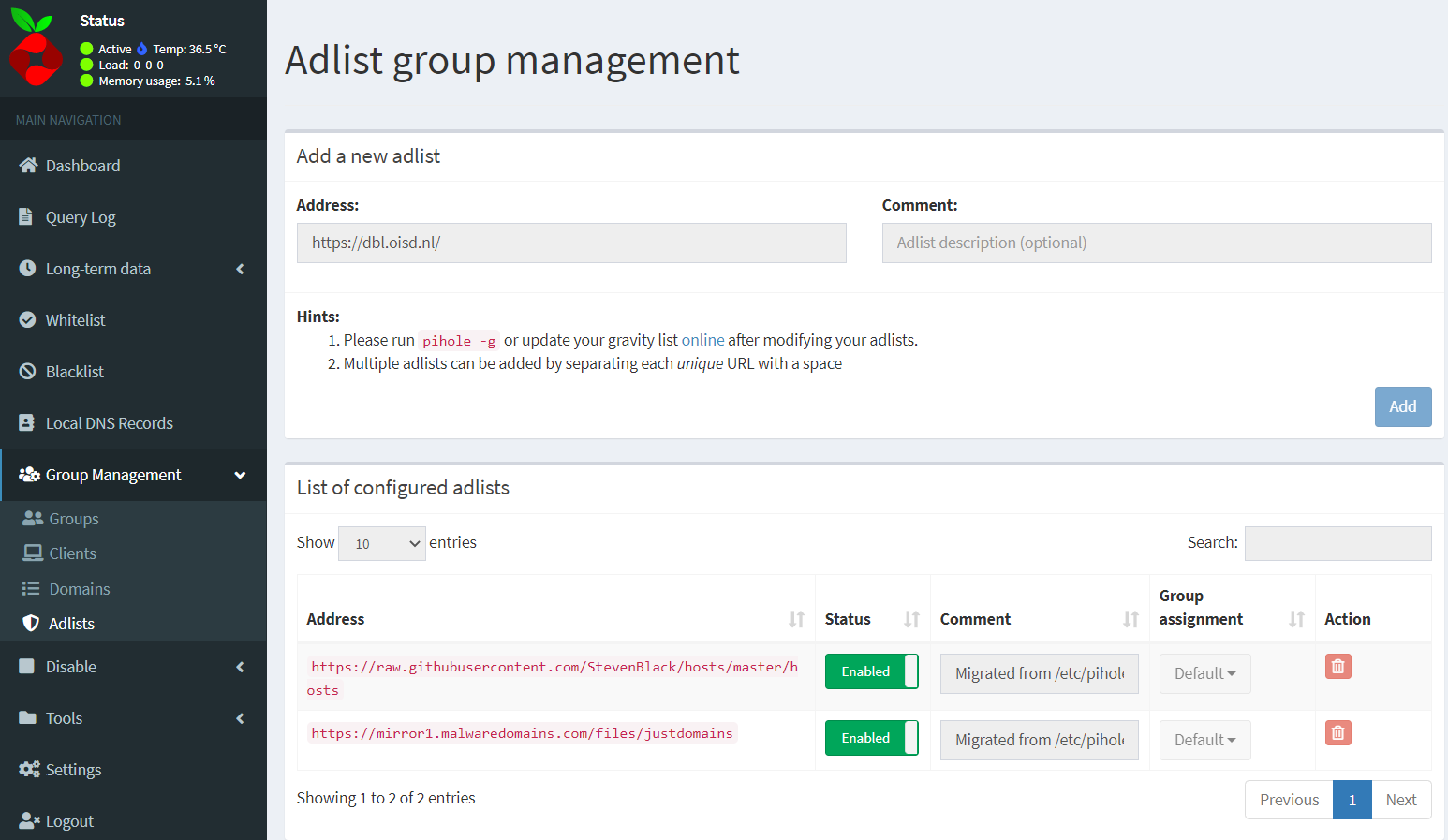
Task: Open the Dashboard via the home icon
Action: (x=27, y=165)
